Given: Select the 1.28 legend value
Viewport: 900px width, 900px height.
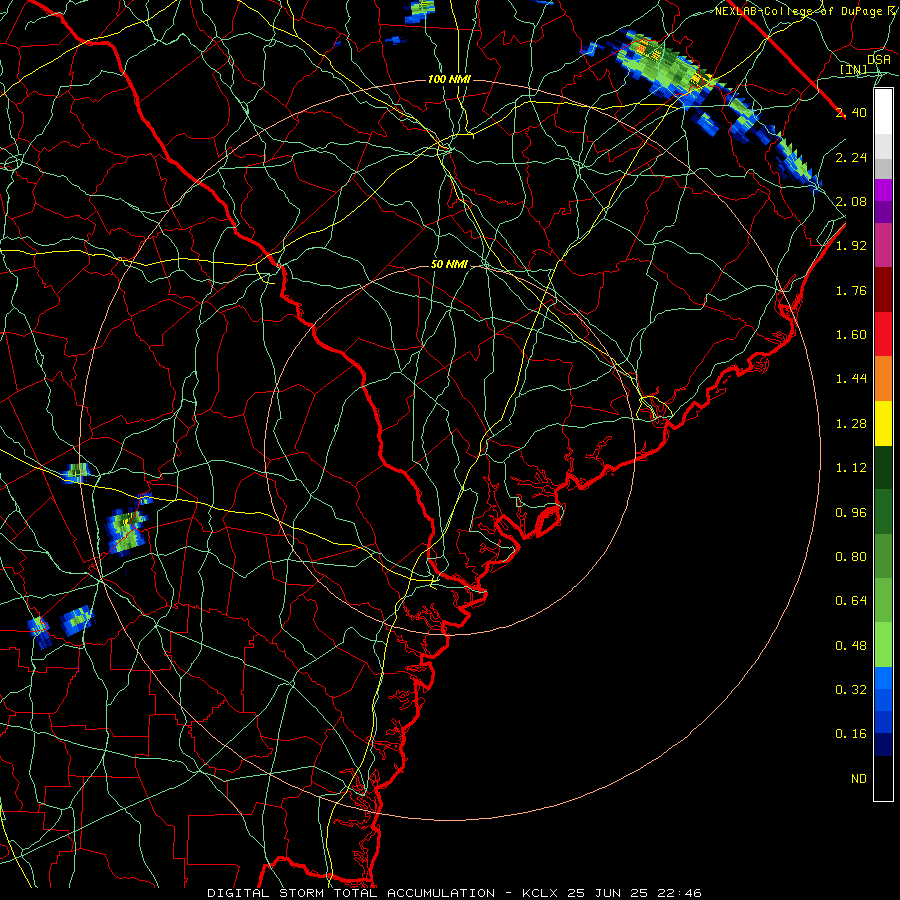Looking at the screenshot, I should [851, 424].
